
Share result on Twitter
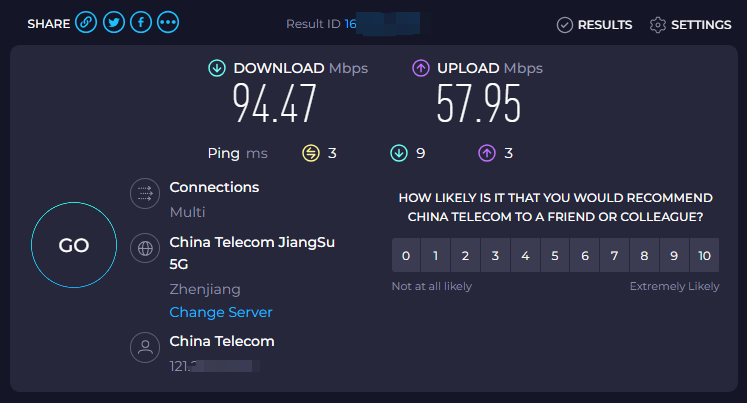(114, 23)
